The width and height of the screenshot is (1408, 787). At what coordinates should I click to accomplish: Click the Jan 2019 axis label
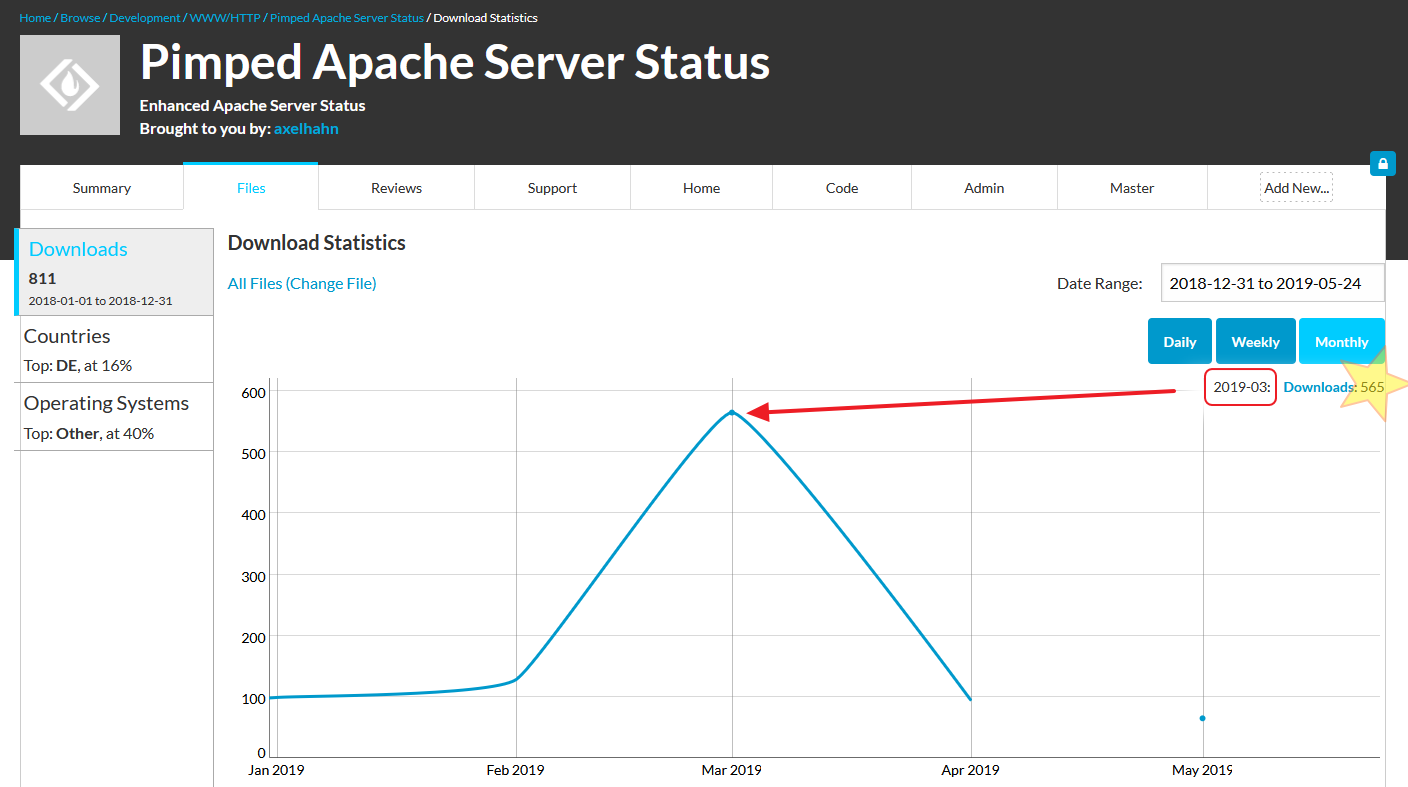276,770
